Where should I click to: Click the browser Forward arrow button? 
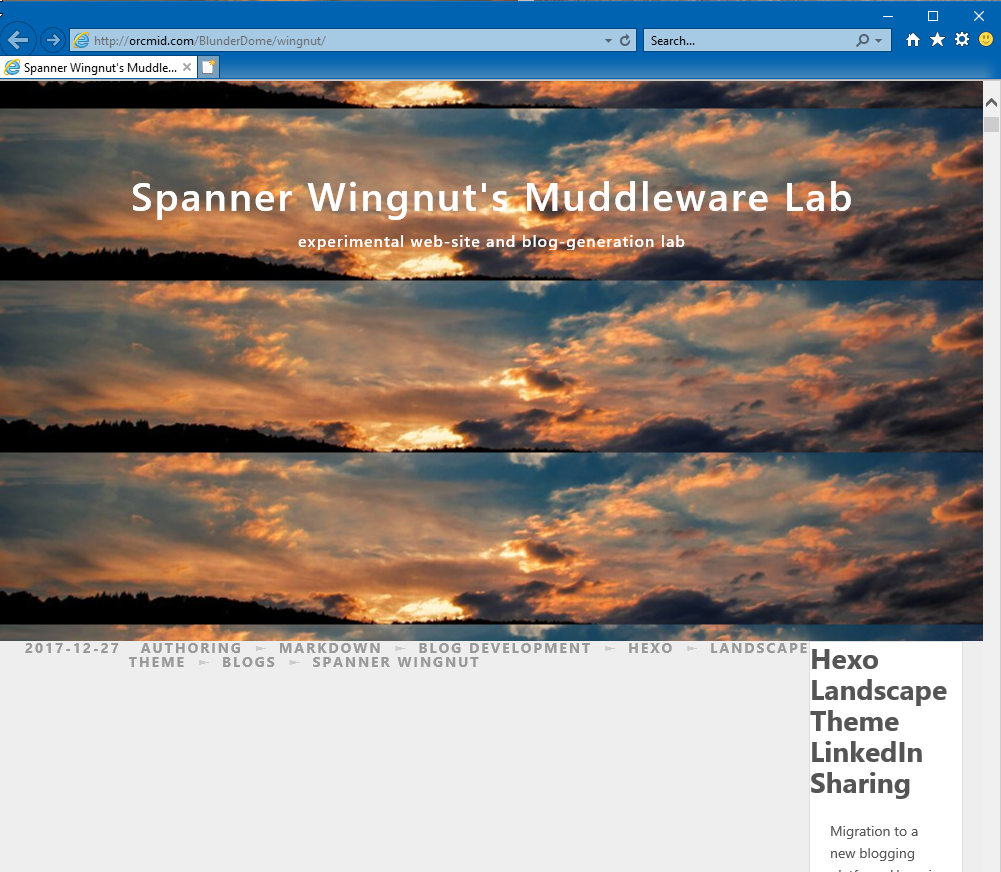coord(52,41)
